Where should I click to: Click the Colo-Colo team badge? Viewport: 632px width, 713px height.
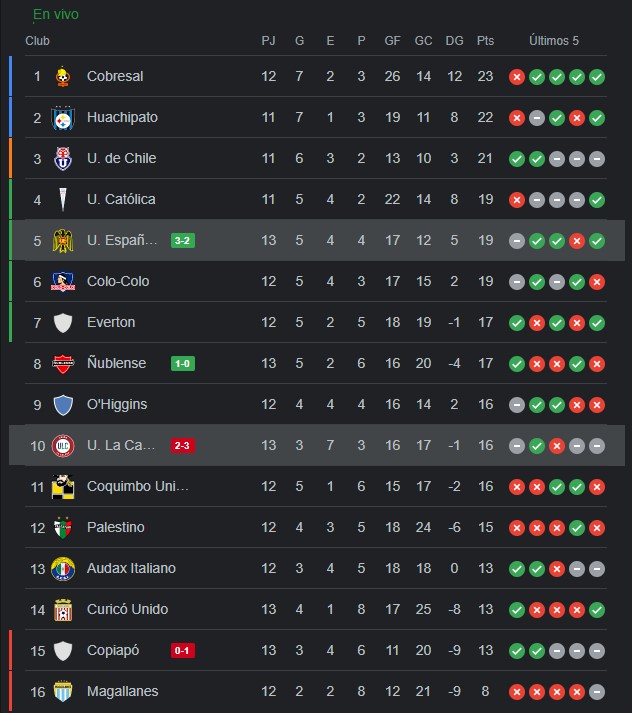pos(63,282)
